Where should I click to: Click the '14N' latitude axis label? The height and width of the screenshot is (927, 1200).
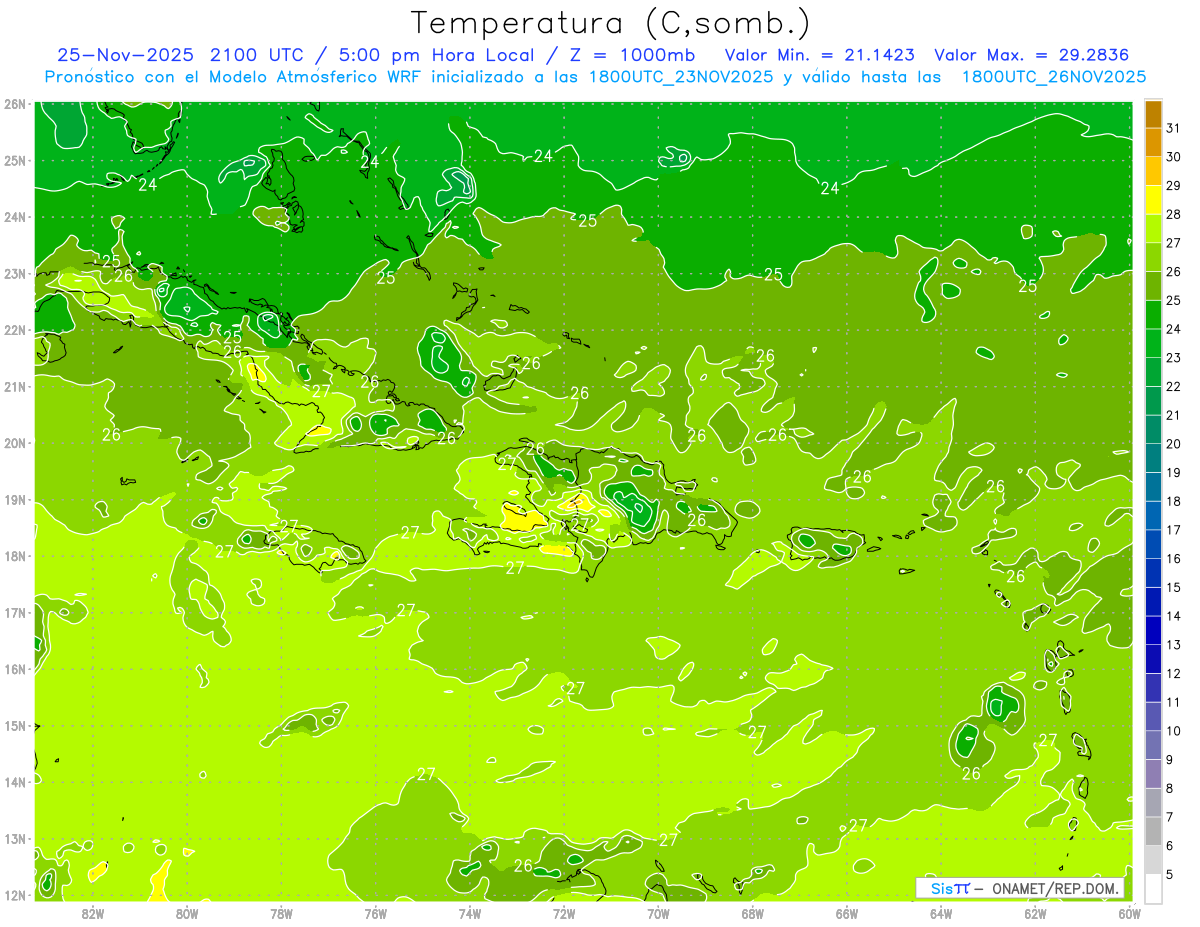coord(14,782)
